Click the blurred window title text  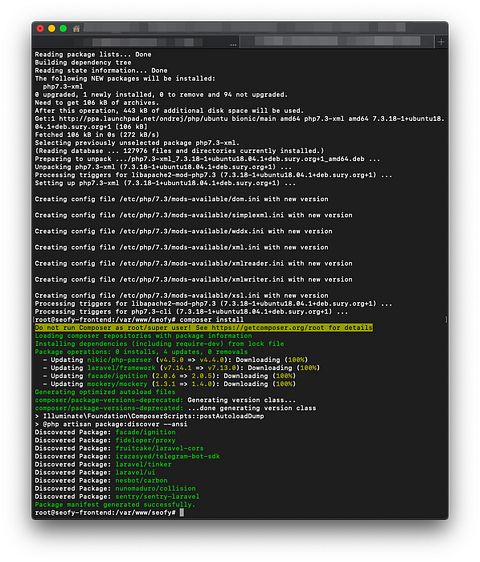[245, 28]
